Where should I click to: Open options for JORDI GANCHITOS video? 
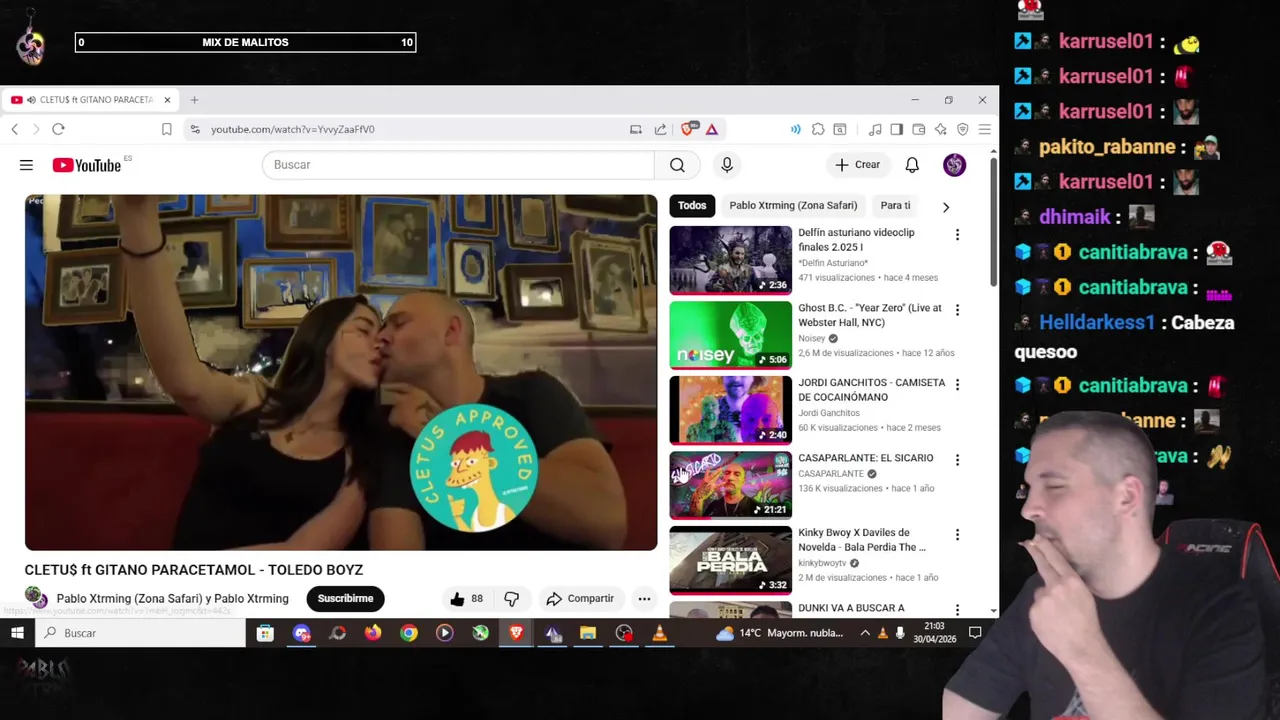point(957,384)
